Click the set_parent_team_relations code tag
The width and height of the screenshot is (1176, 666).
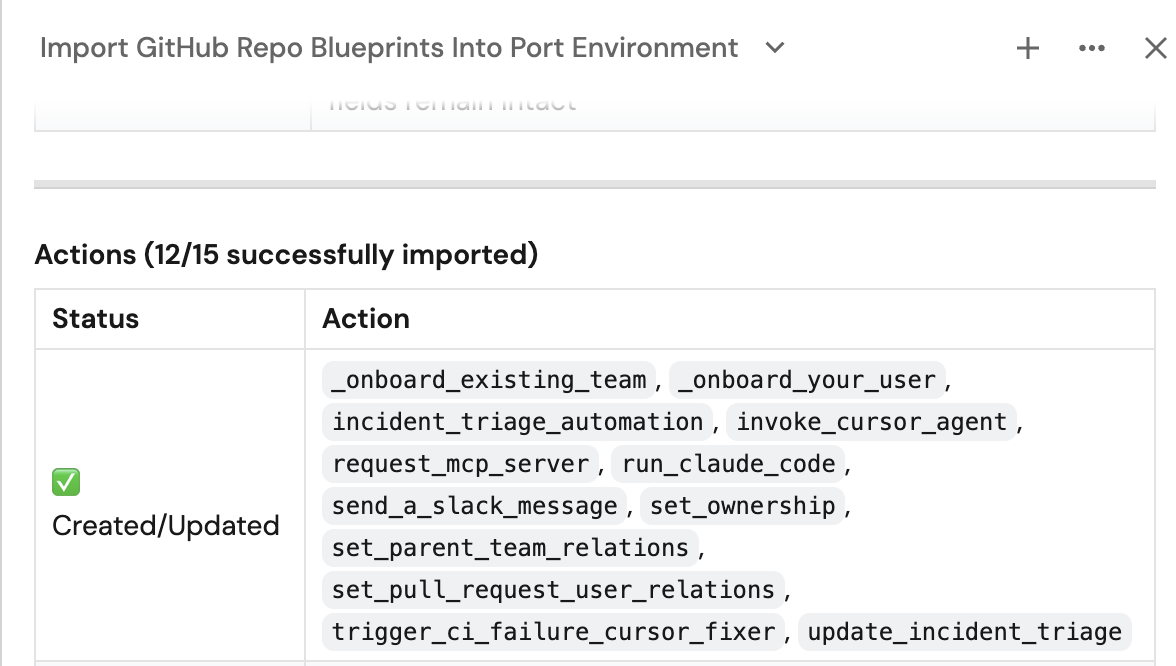tap(511, 548)
